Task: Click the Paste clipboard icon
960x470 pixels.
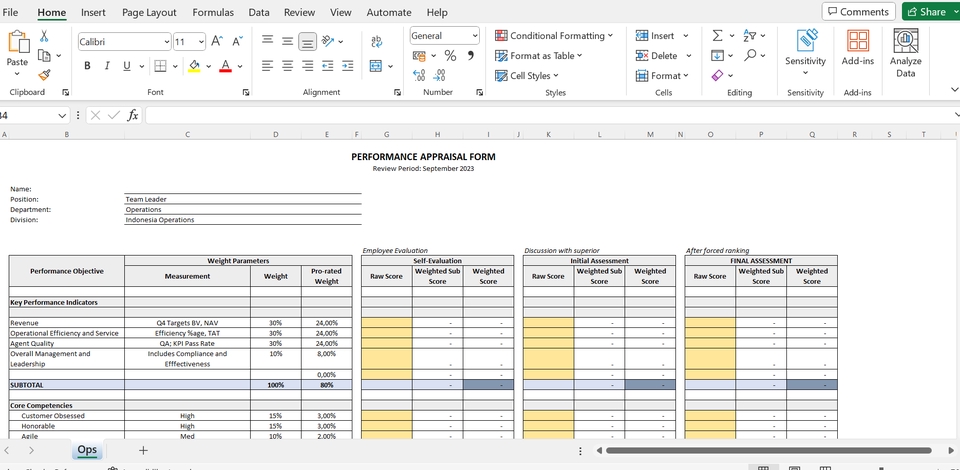Action: [x=17, y=42]
